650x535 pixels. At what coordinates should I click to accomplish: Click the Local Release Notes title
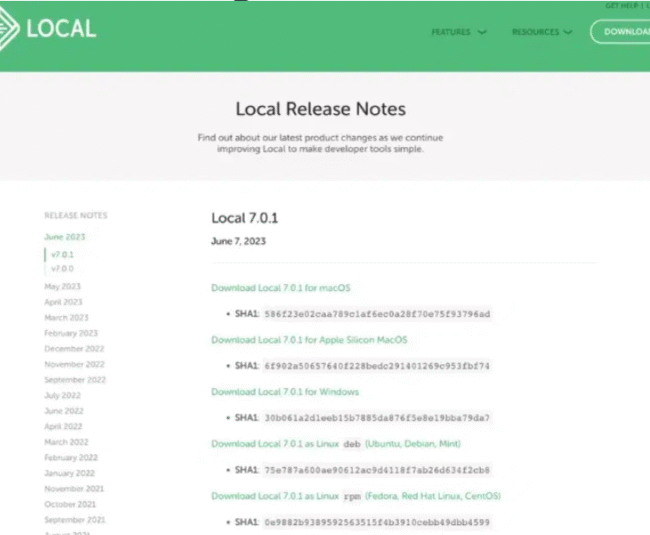coord(320,109)
